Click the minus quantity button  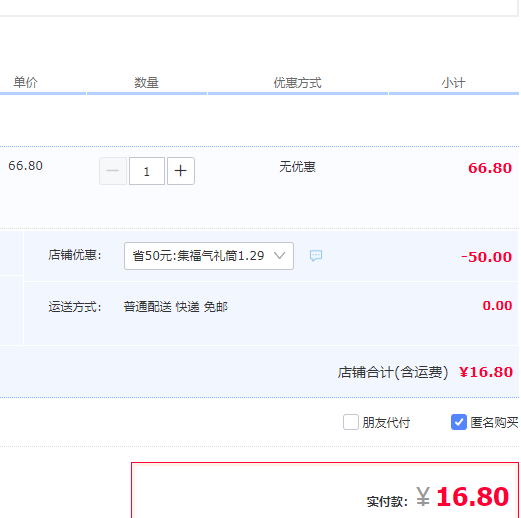click(113, 171)
